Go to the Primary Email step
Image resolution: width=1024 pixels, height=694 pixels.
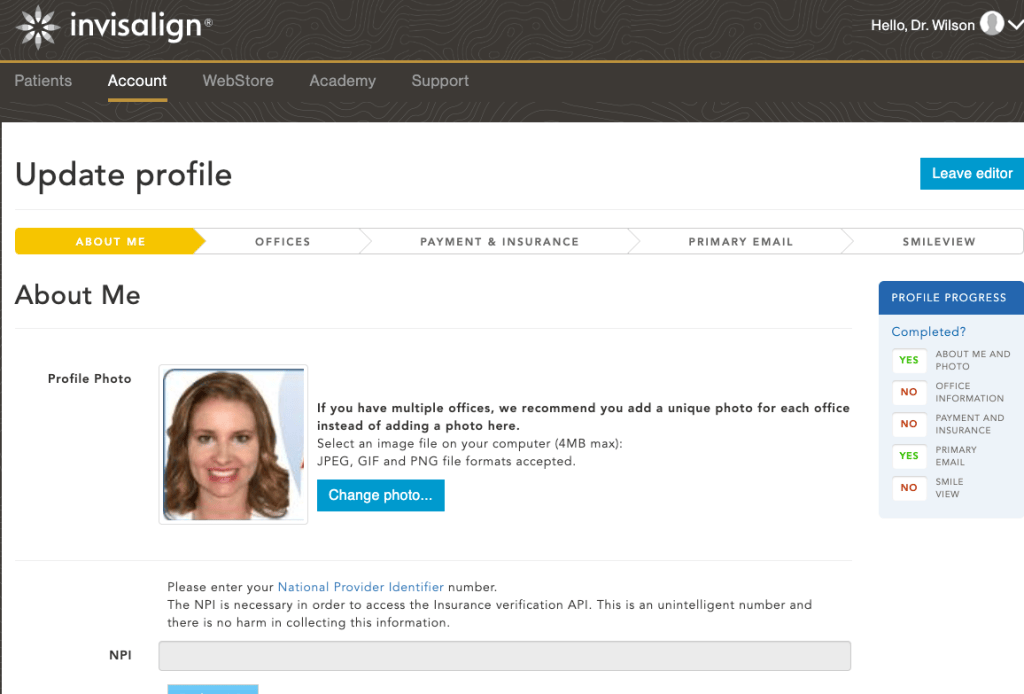(x=741, y=242)
